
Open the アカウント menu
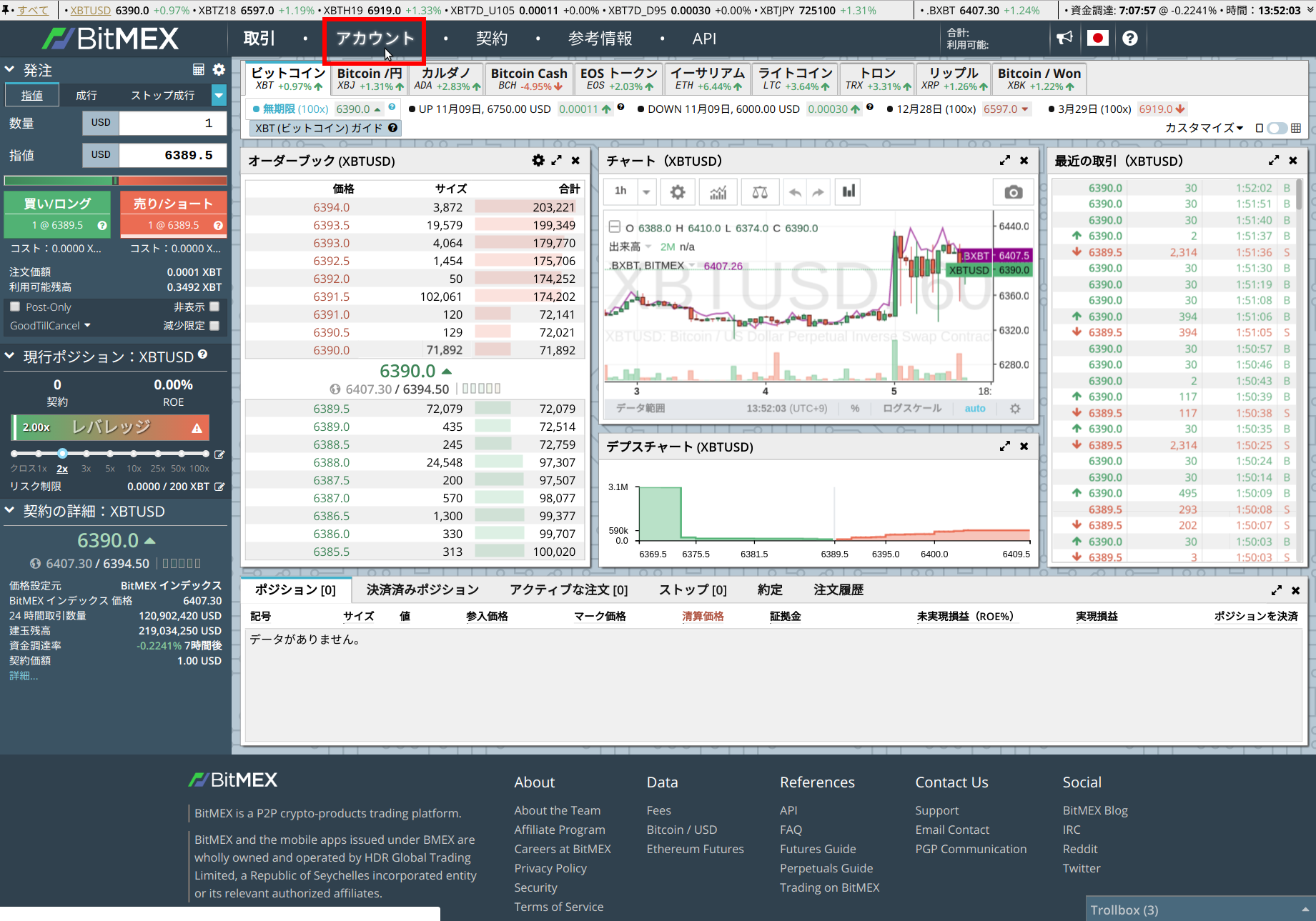pos(375,39)
